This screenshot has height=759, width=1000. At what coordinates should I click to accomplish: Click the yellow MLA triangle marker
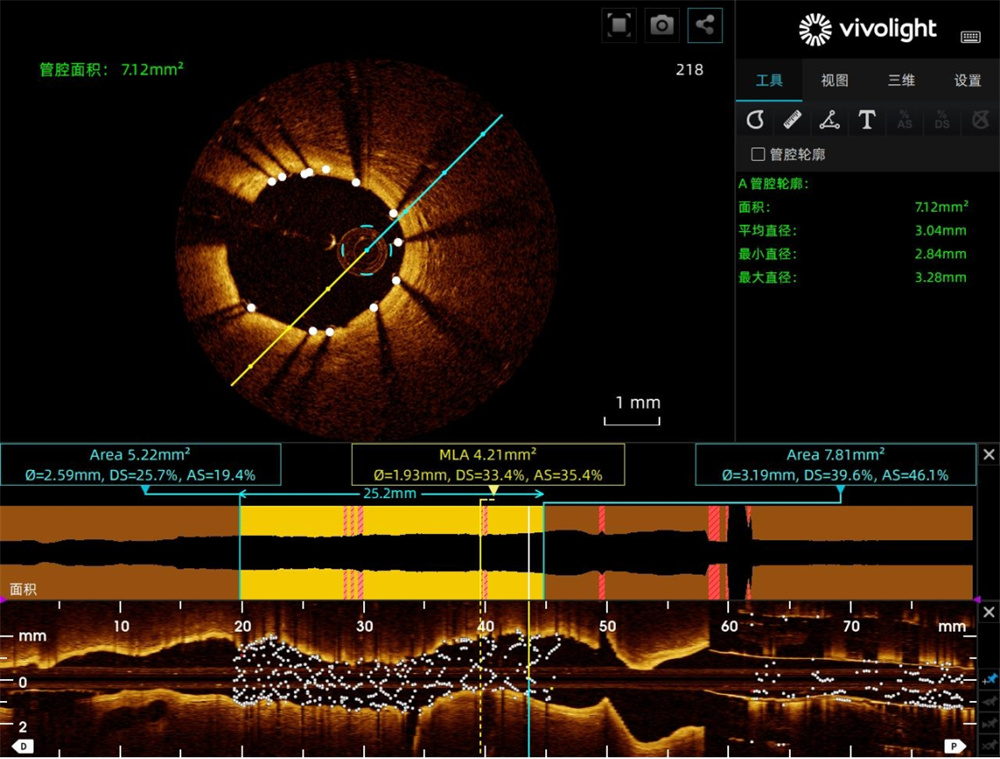(x=494, y=490)
